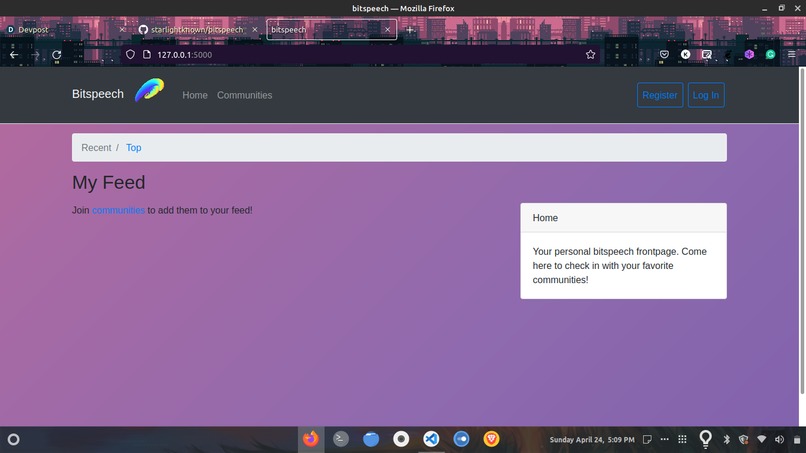Open the tracking protection shield

pyautogui.click(x=130, y=55)
